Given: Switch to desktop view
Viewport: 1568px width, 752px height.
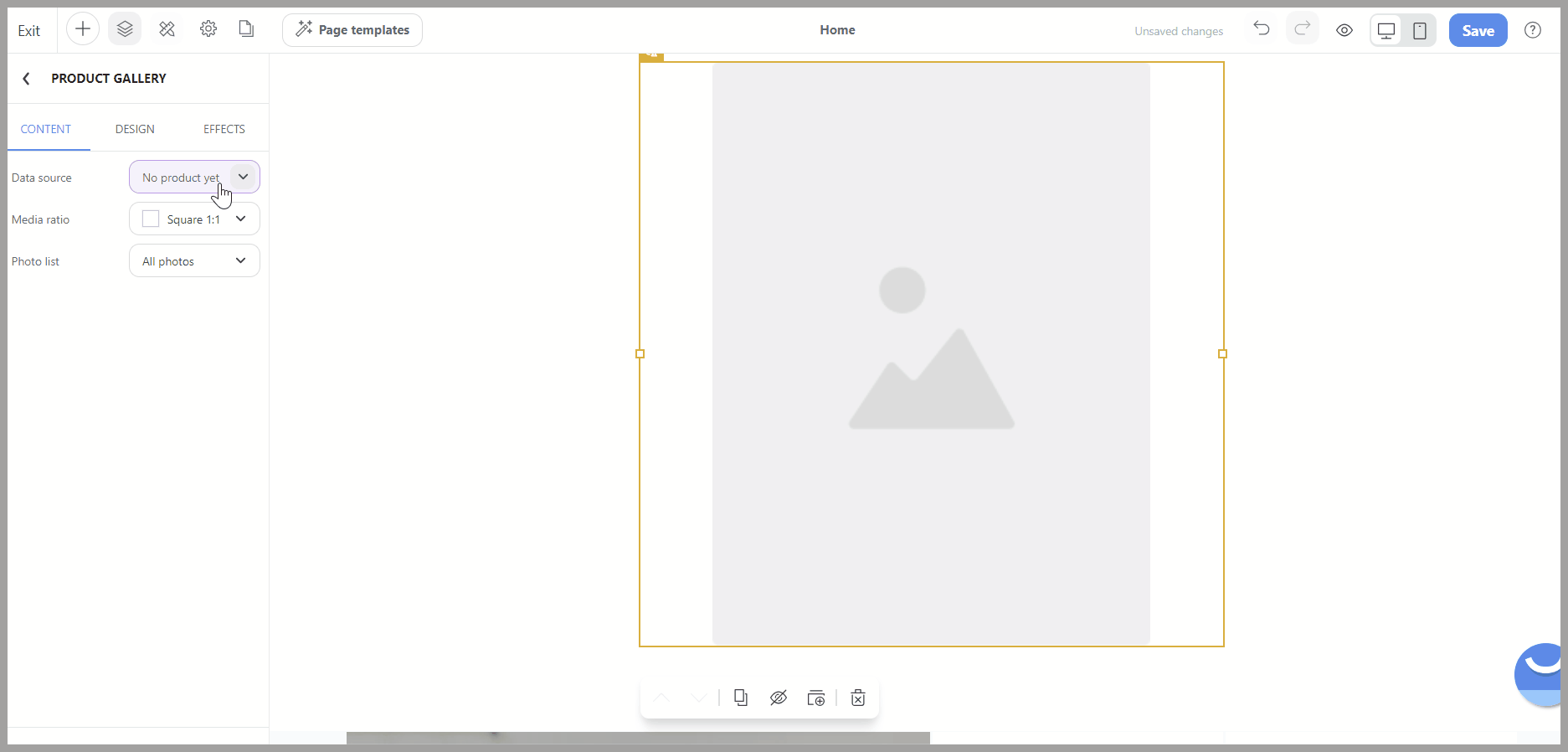Looking at the screenshot, I should coord(1386,31).
